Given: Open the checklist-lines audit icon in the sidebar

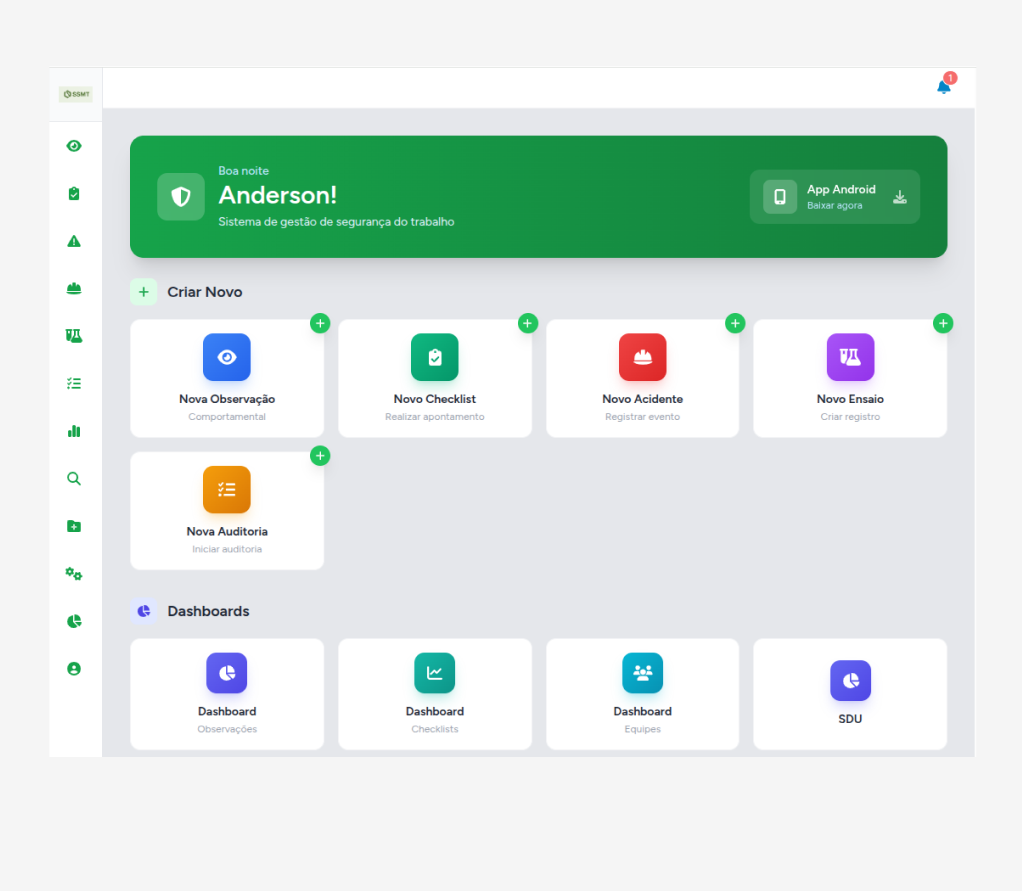Looking at the screenshot, I should click(x=74, y=384).
